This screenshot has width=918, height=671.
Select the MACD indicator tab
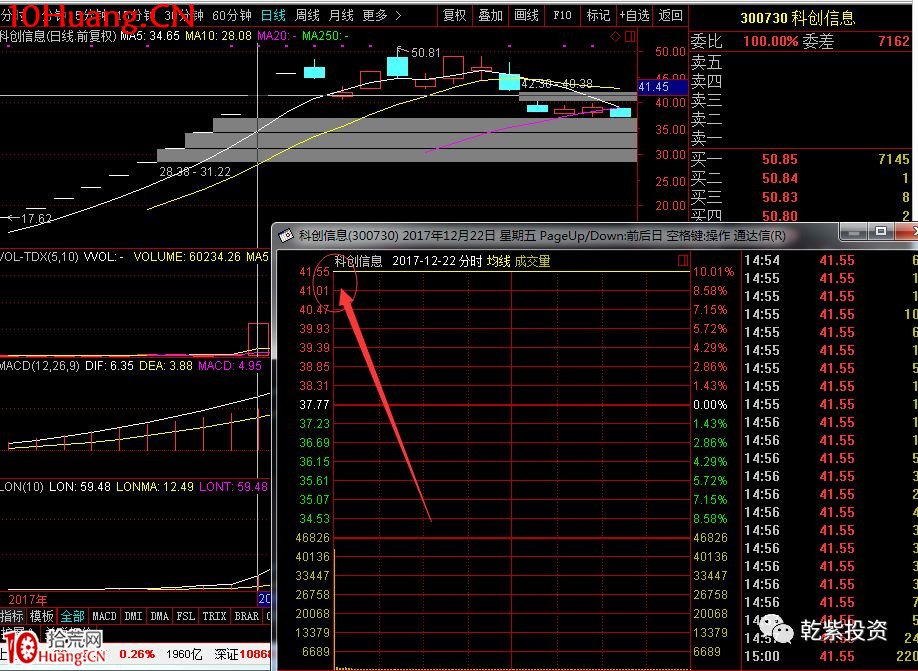104,616
